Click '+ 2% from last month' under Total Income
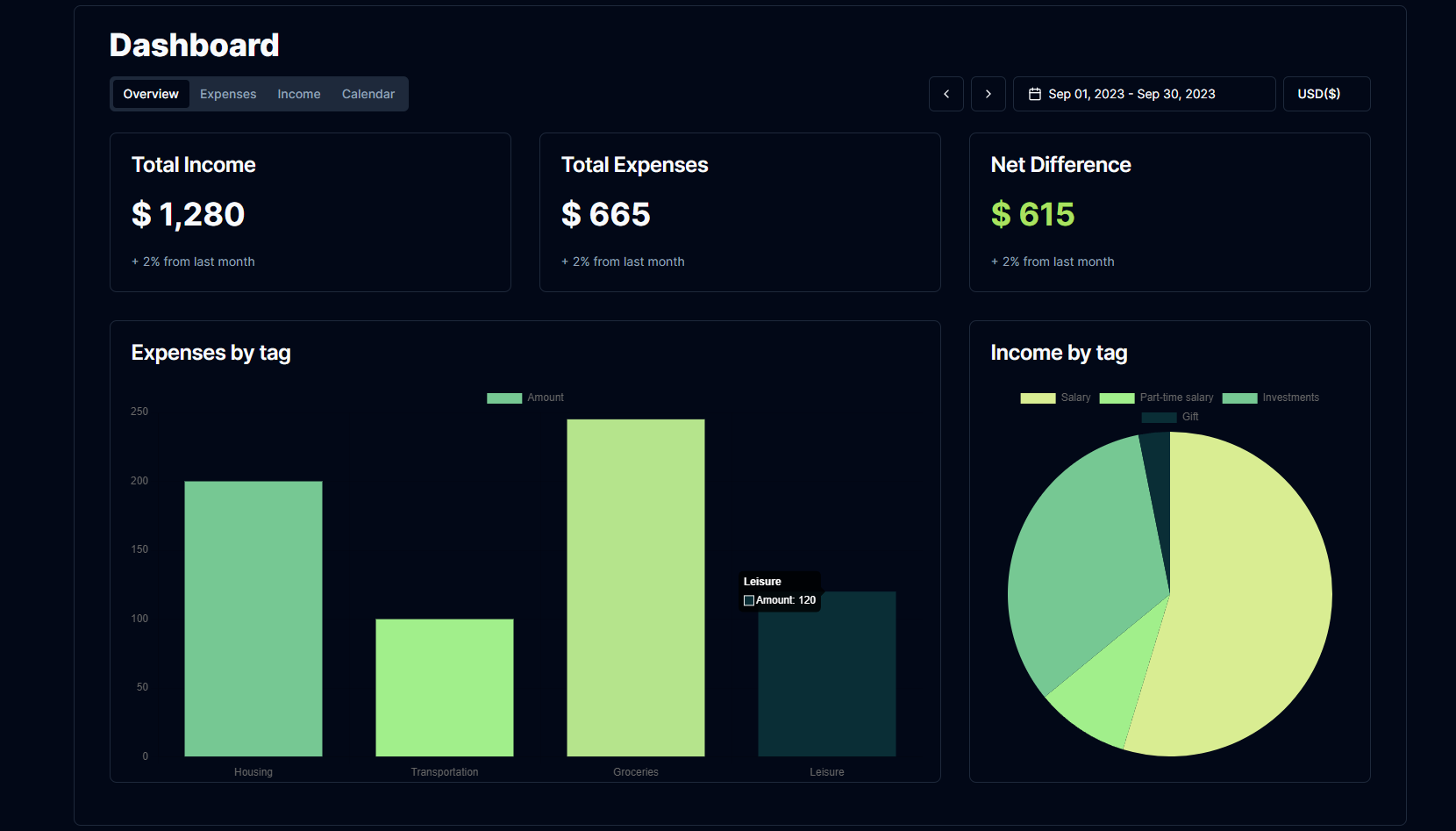 [x=193, y=261]
